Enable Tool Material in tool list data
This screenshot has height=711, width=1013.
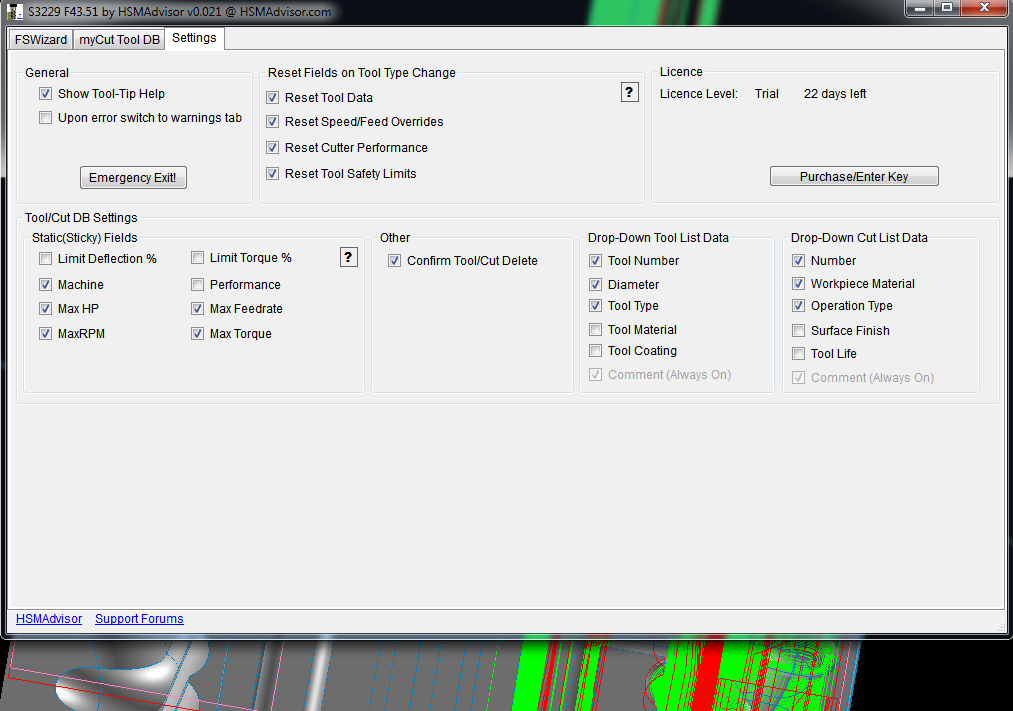(596, 330)
